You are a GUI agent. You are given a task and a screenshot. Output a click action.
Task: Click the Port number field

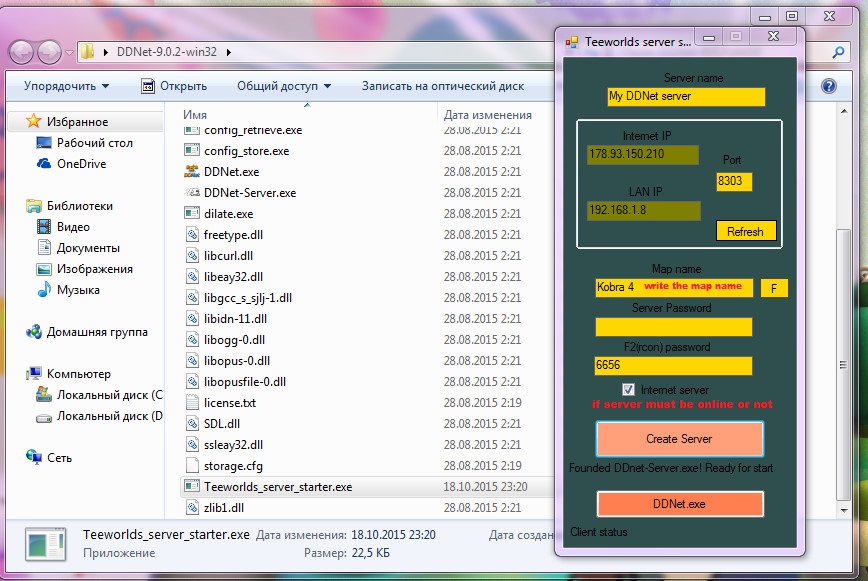click(734, 181)
